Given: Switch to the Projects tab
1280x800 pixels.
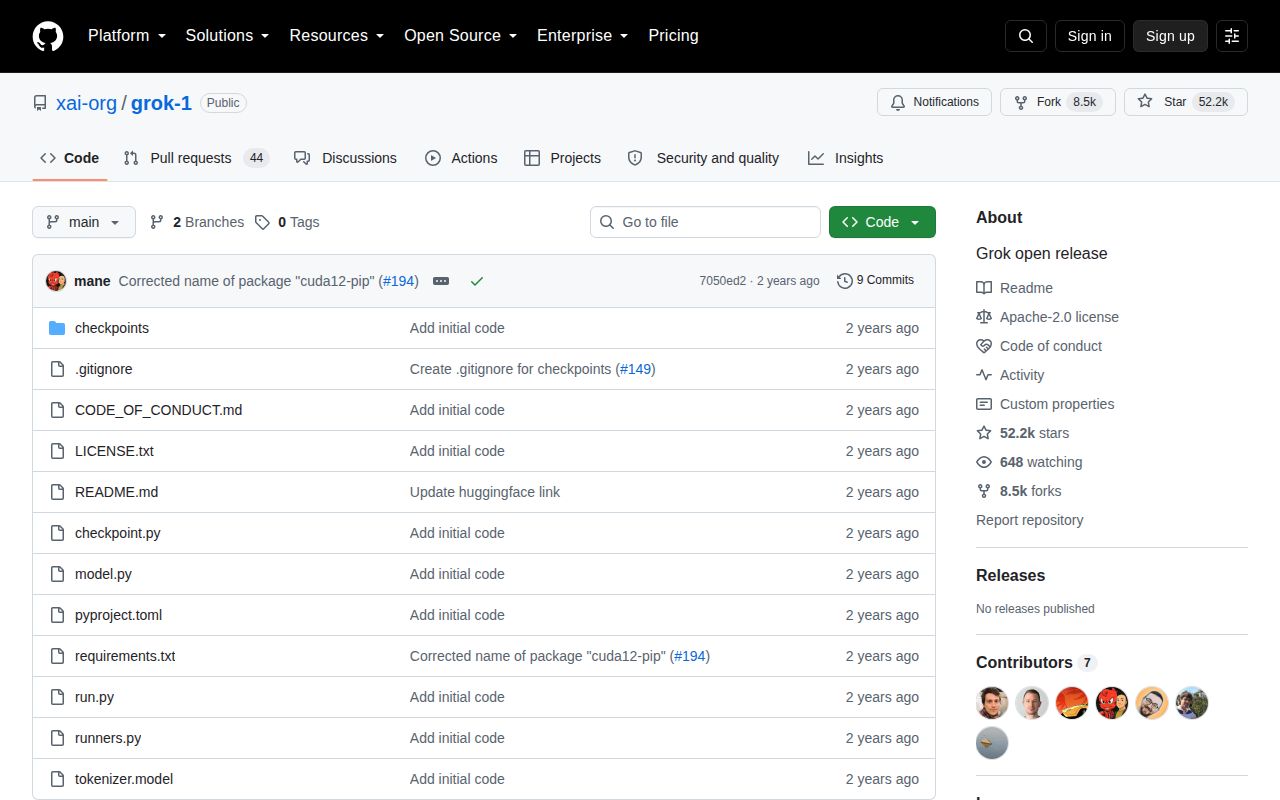Looking at the screenshot, I should (x=562, y=158).
